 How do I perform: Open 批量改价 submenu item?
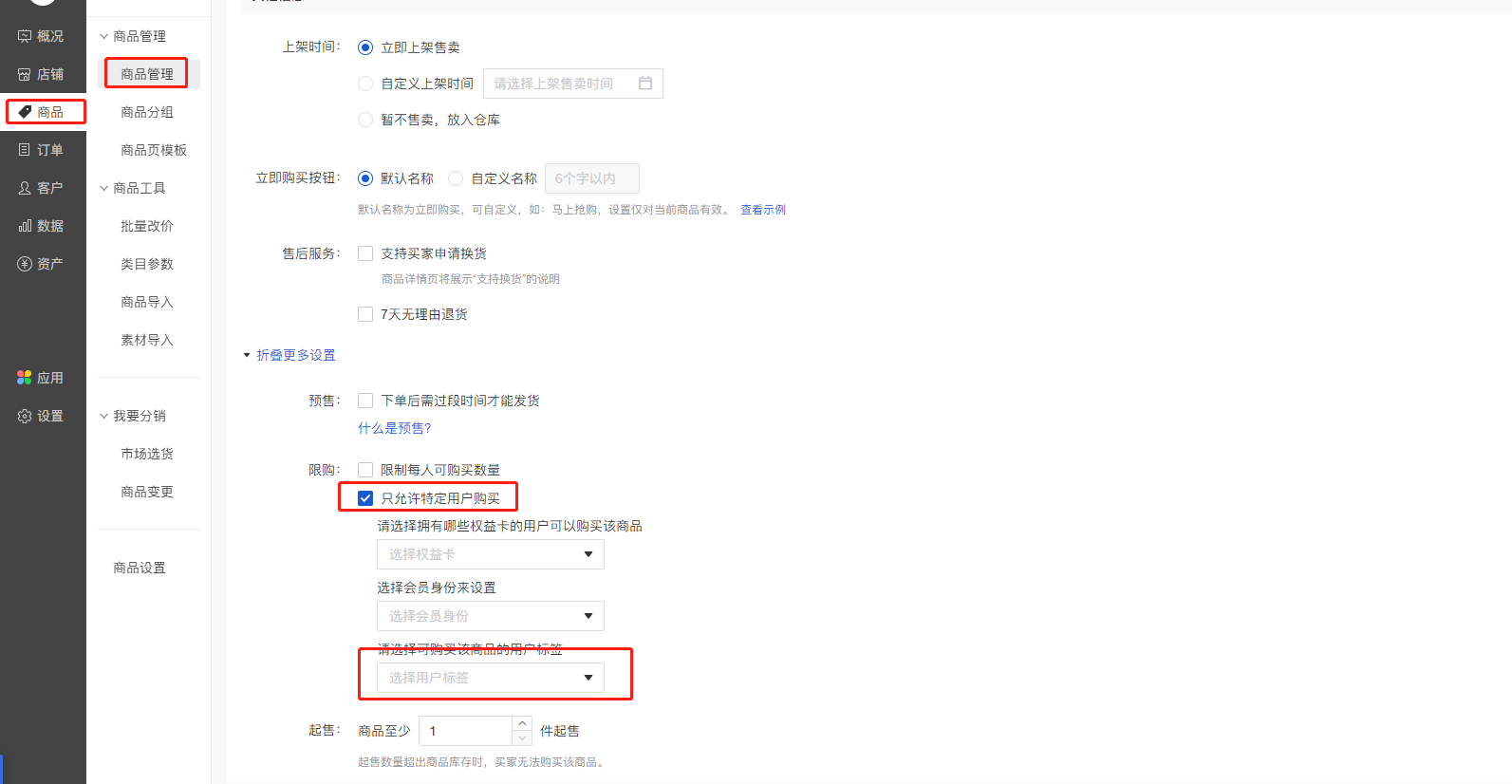click(147, 226)
